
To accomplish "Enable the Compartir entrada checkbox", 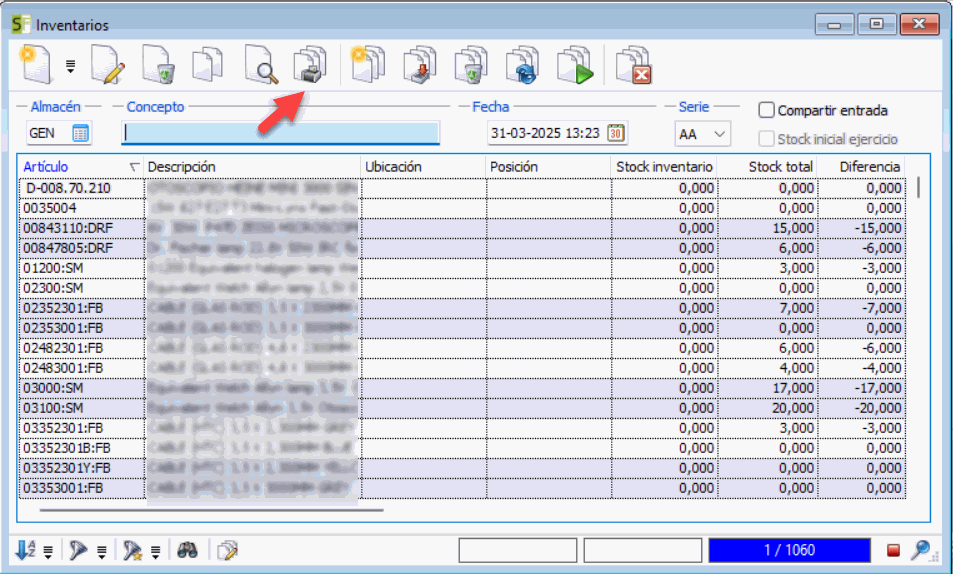I will (766, 110).
